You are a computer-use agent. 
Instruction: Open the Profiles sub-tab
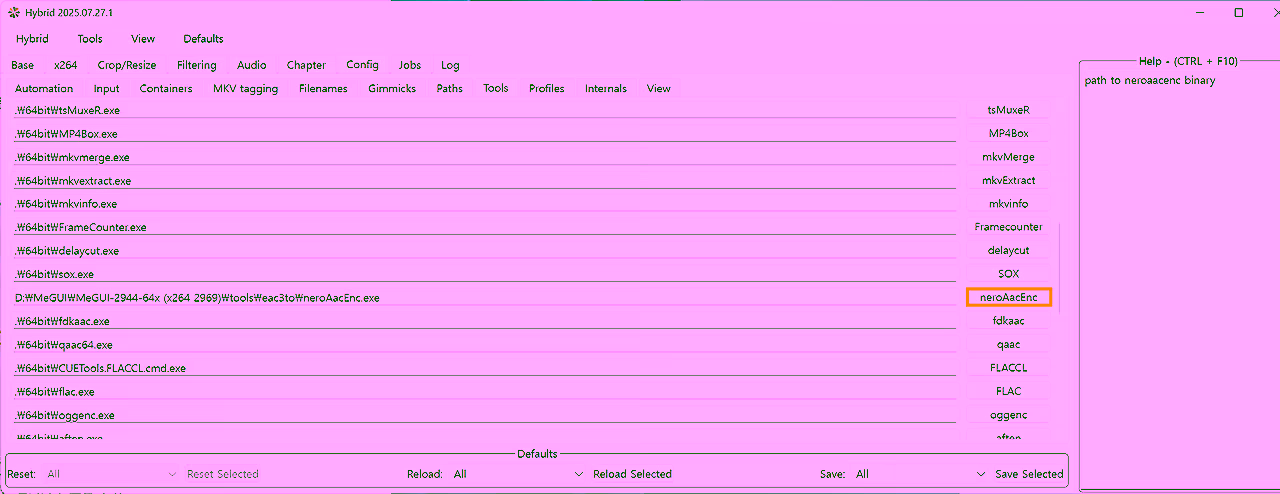(547, 89)
